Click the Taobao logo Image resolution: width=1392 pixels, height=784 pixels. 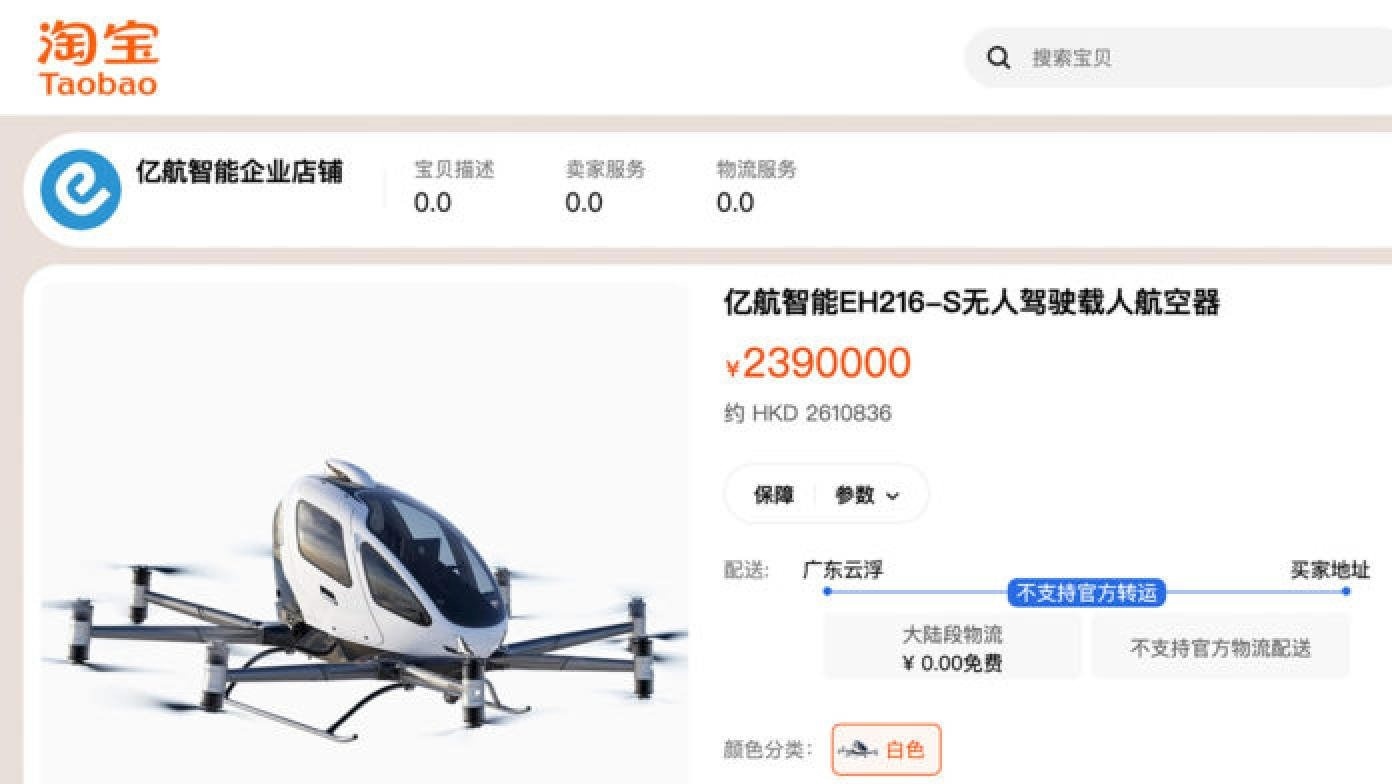pyautogui.click(x=98, y=59)
